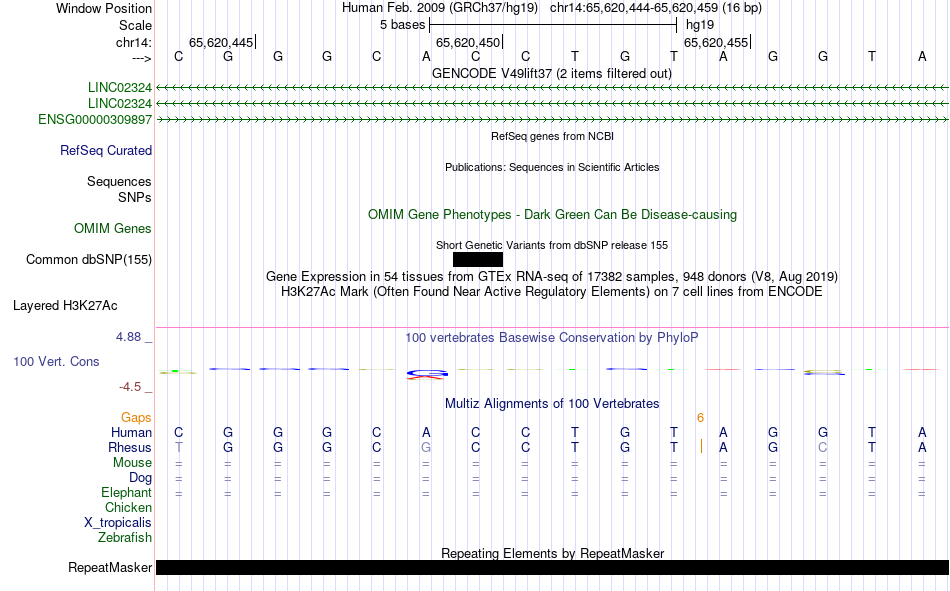Click the X_tropicalis alignment row label
Image resolution: width=950 pixels, height=591 pixels.
[x=118, y=523]
